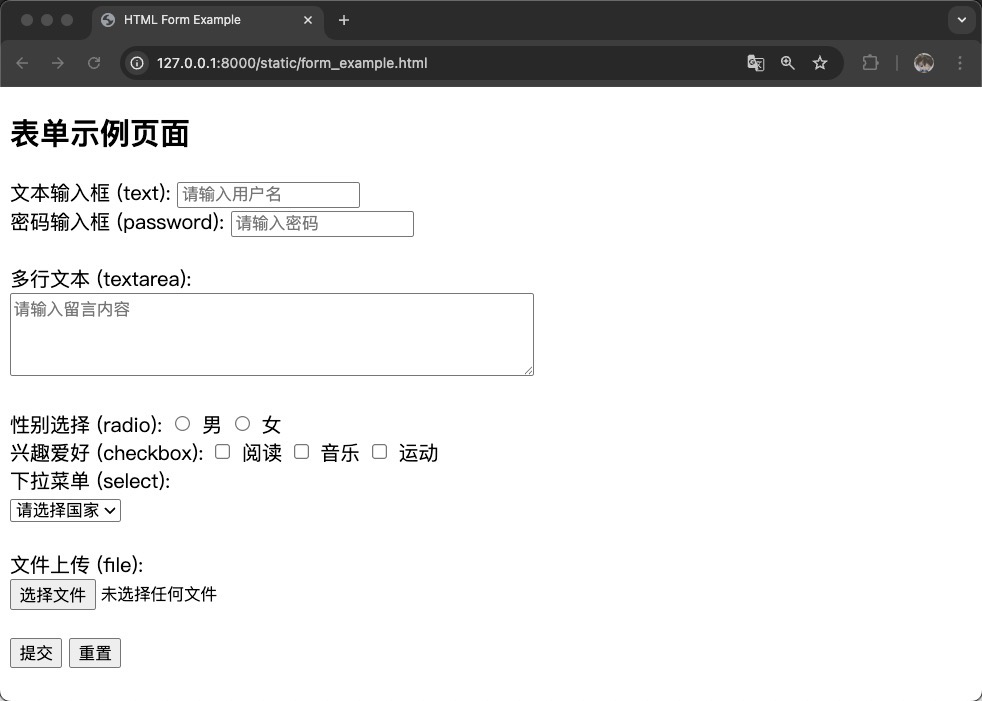Open the search tabs chevron
Image resolution: width=982 pixels, height=701 pixels.
pos(960,19)
